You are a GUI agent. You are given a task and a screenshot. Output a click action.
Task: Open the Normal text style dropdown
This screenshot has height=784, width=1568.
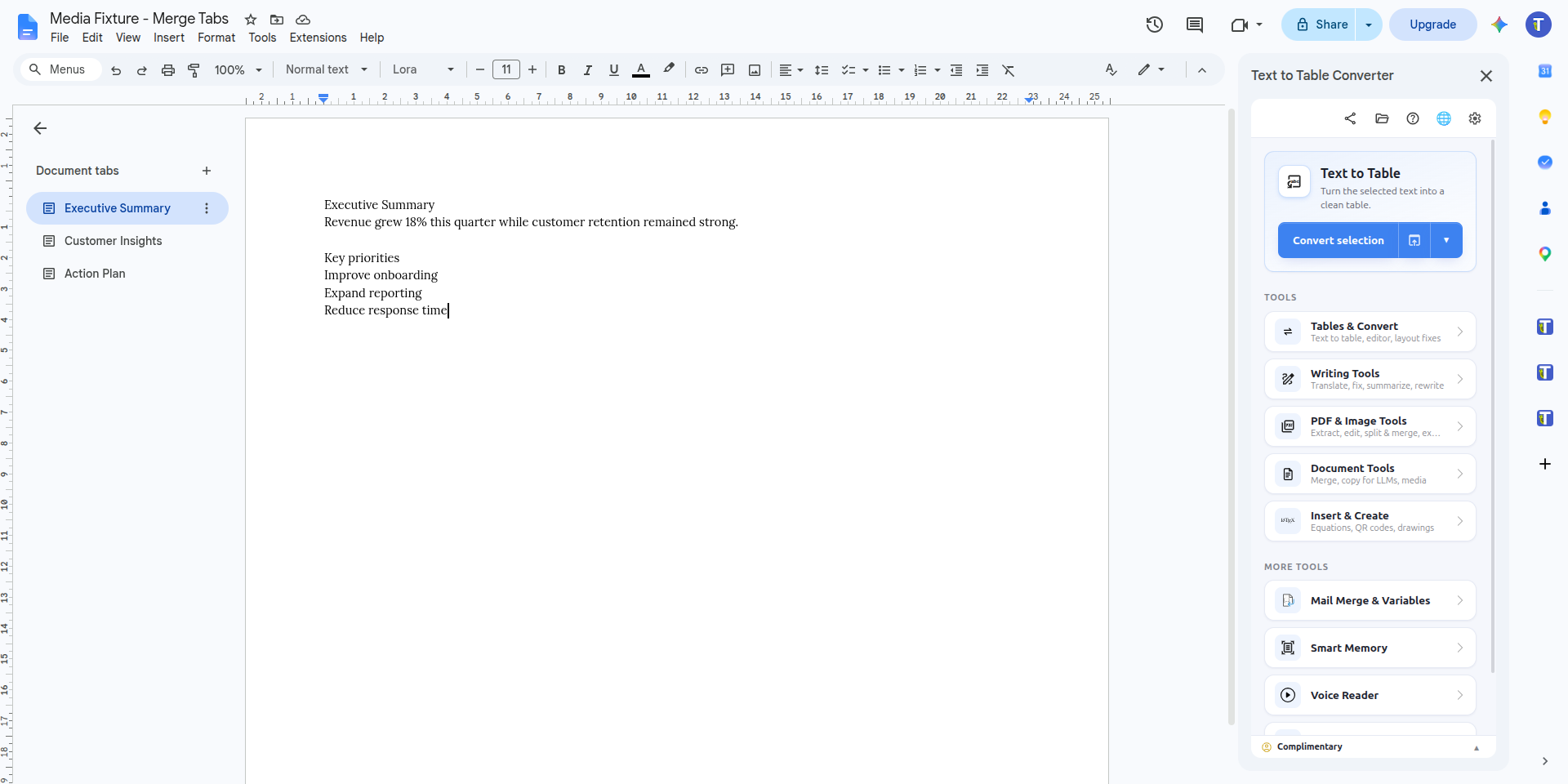327,69
